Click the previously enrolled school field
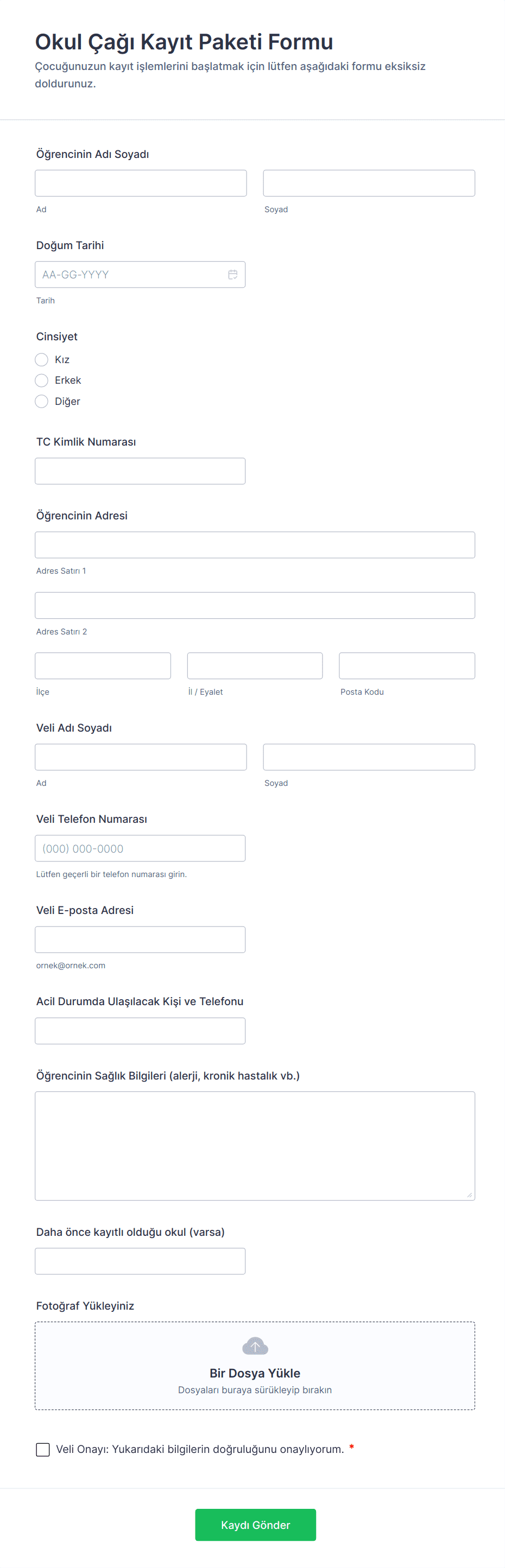The image size is (505, 1568). tap(140, 1261)
